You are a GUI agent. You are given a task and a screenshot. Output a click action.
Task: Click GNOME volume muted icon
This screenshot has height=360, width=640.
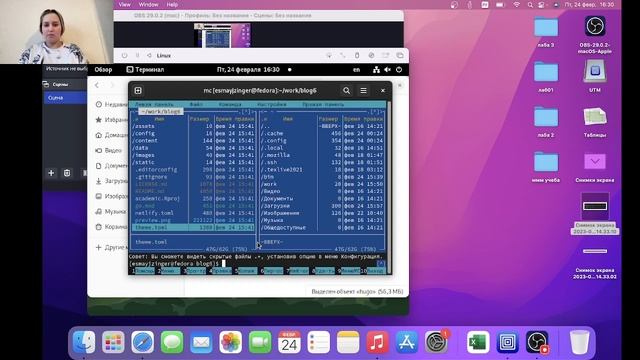tap(387, 70)
